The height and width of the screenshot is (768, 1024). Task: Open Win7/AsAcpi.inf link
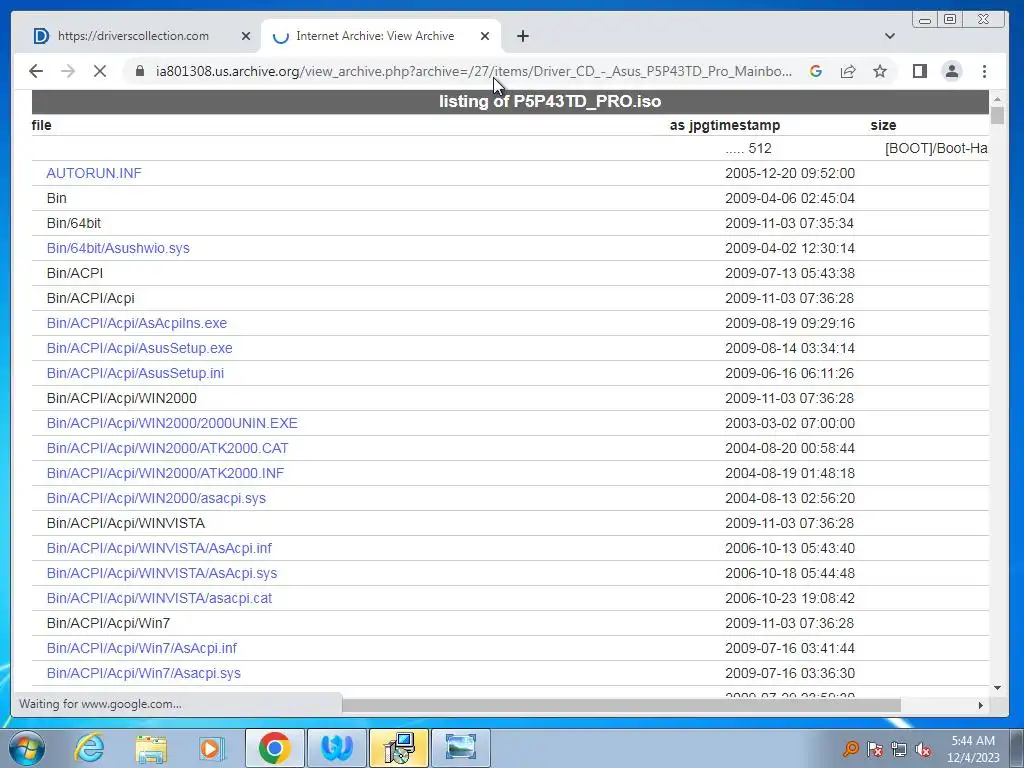coord(142,648)
